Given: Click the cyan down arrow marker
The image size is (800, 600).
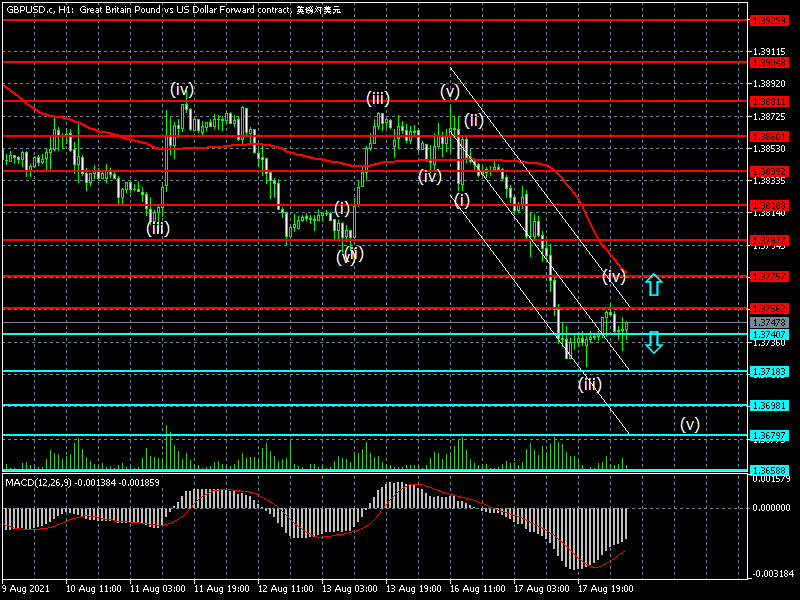Looking at the screenshot, I should point(653,343).
